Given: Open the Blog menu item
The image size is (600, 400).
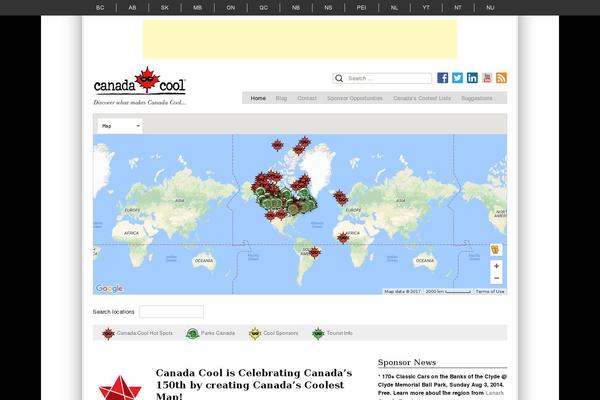Looking at the screenshot, I should (x=281, y=98).
